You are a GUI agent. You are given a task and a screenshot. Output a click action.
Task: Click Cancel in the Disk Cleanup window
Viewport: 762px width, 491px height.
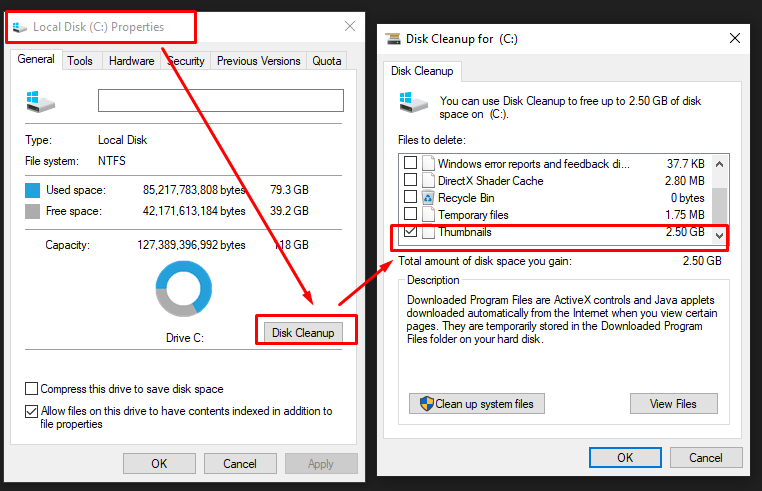tap(706, 457)
